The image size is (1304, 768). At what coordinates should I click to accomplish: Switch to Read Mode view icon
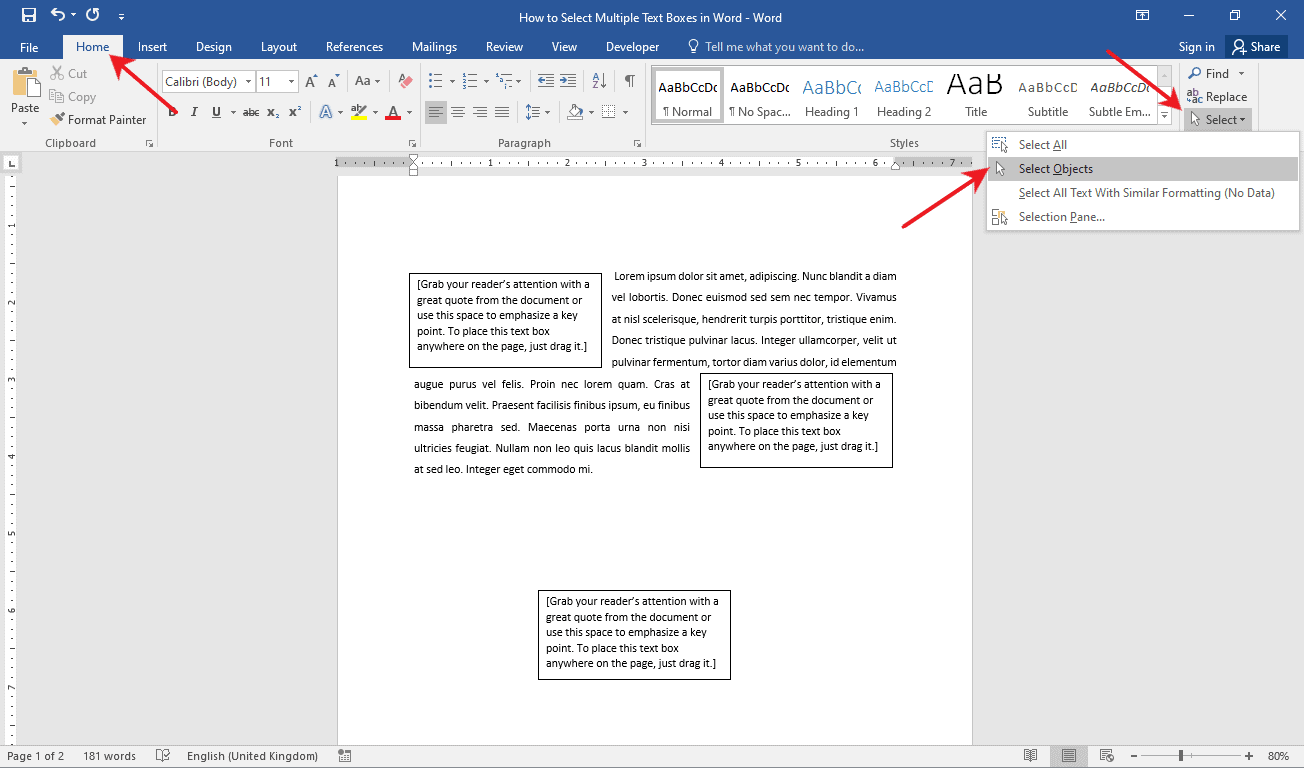[x=1031, y=756]
